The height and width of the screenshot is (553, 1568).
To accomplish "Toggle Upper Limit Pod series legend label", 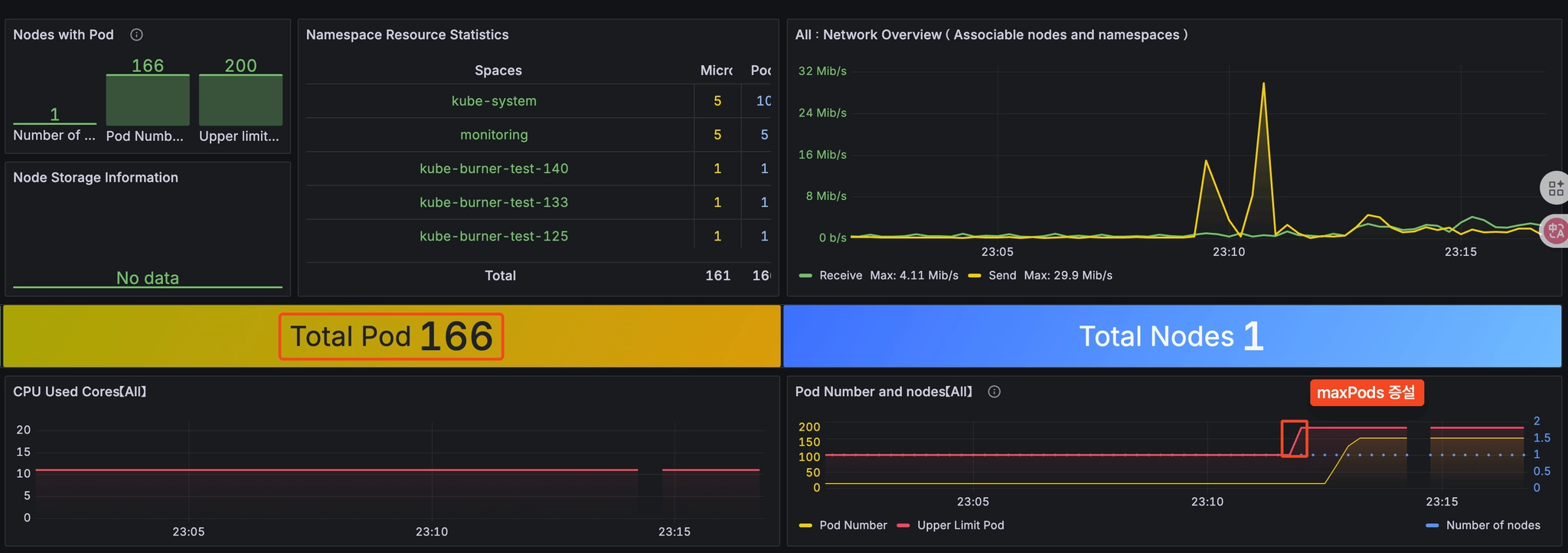I will pyautogui.click(x=960, y=525).
